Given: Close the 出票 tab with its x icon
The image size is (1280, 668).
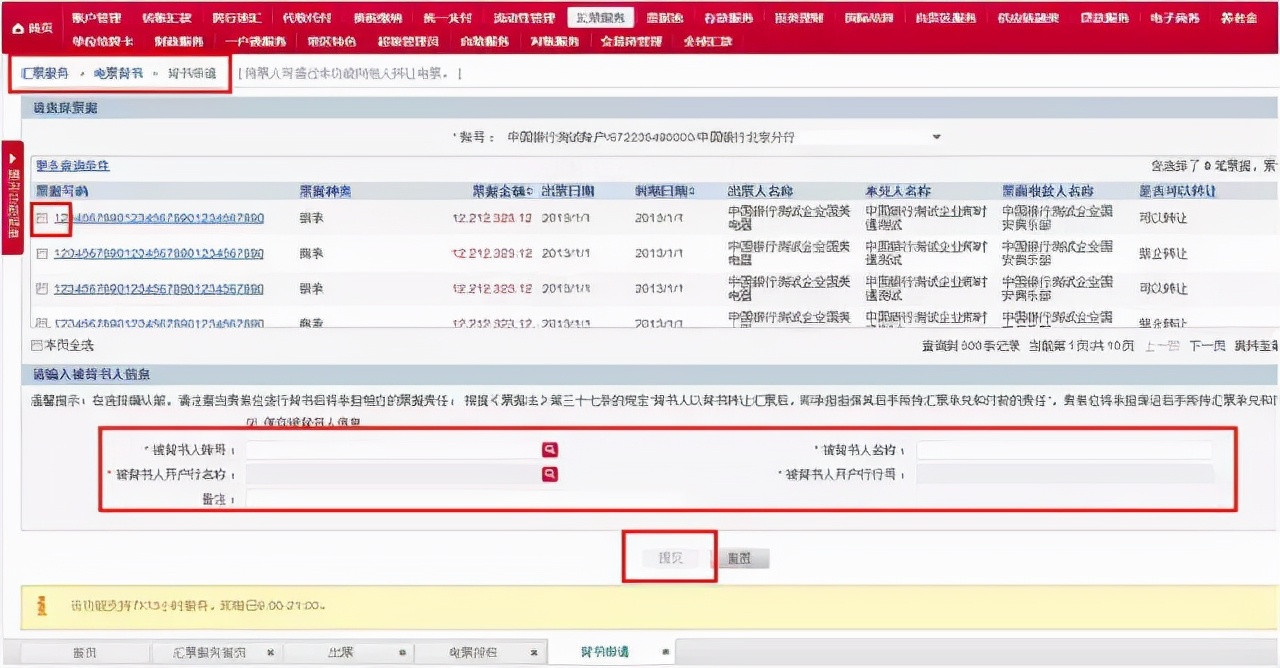Looking at the screenshot, I should pyautogui.click(x=402, y=652).
